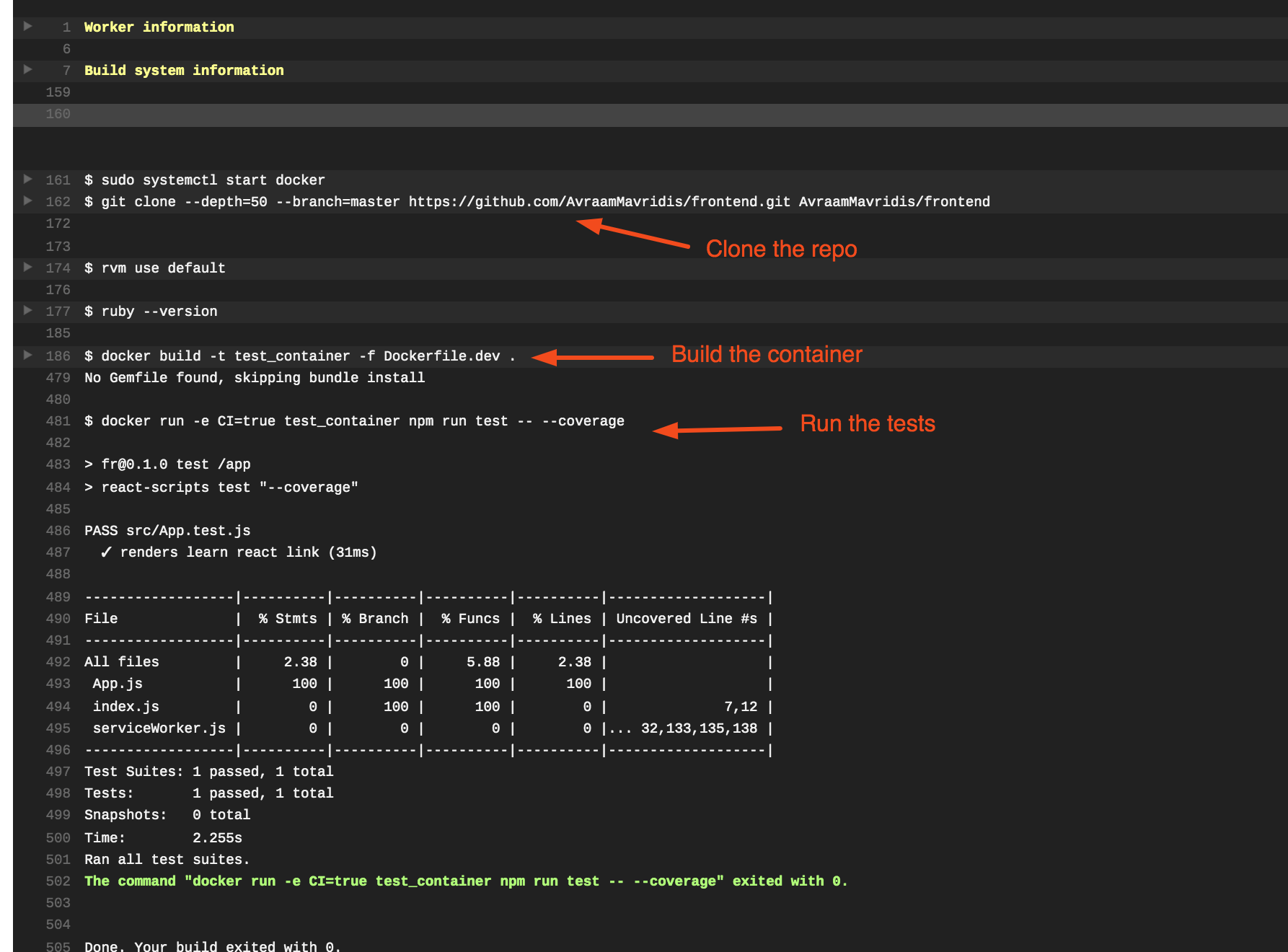This screenshot has height=952, width=1288.
Task: Click 'react-scripts test "--coverage"' line
Action: pyautogui.click(x=221, y=488)
